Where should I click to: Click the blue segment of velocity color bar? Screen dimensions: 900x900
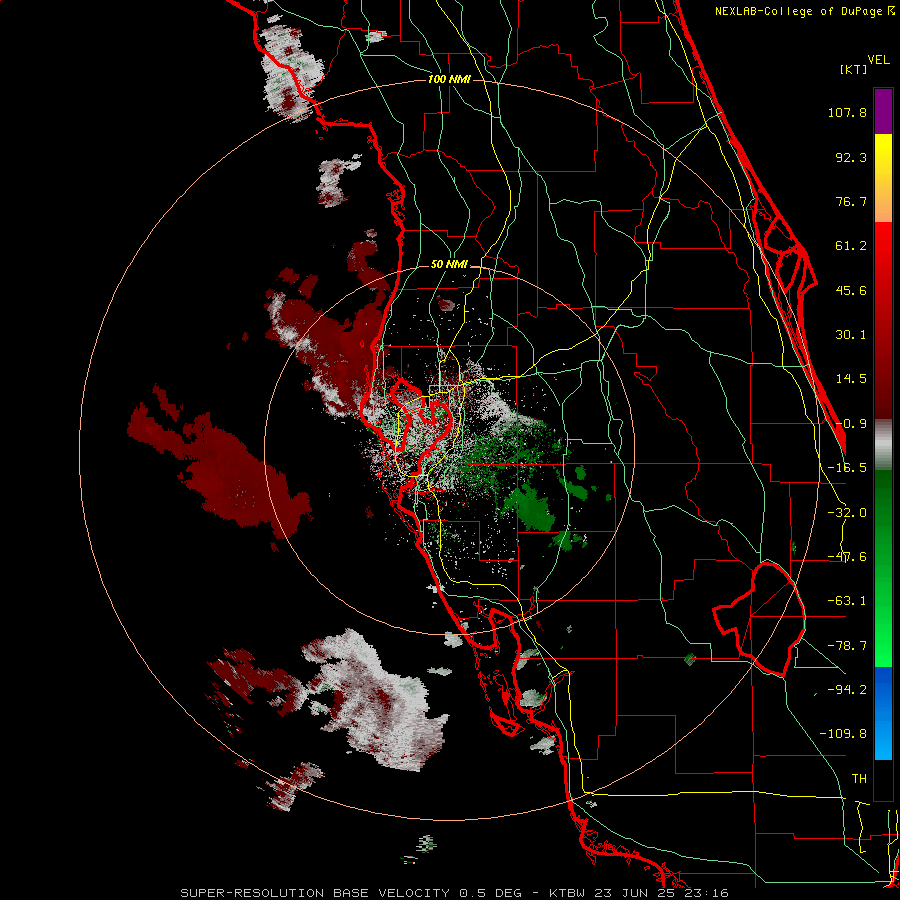pyautogui.click(x=883, y=713)
